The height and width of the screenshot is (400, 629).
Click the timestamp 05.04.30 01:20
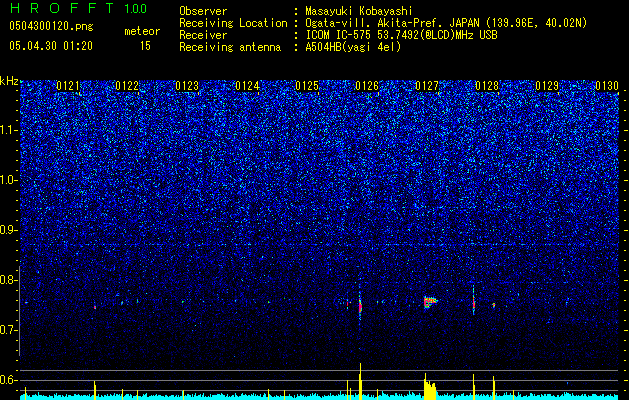[x=51, y=46]
